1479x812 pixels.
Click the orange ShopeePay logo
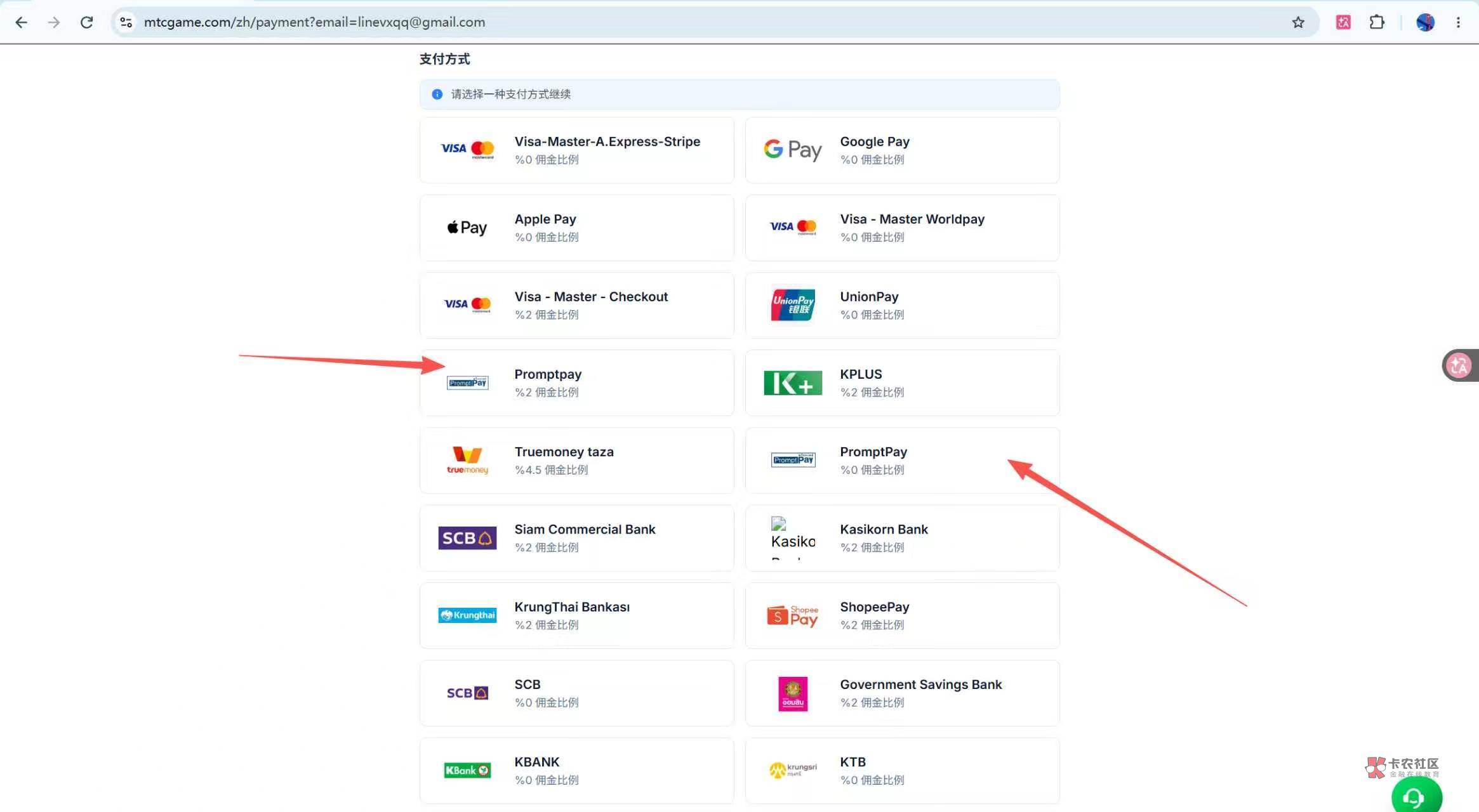(x=793, y=615)
